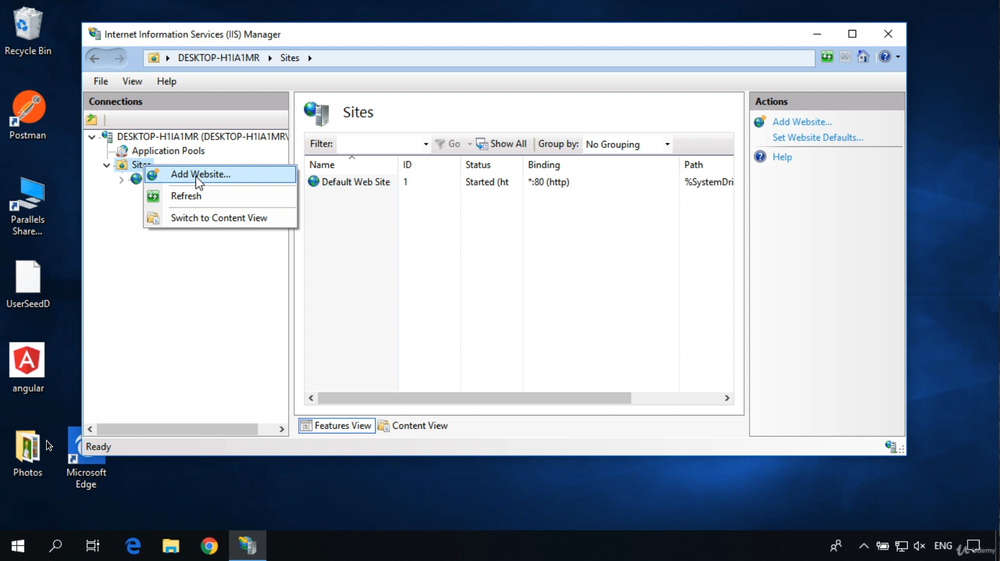
Task: Collapse the DESKTOP-H1IA1MR server node
Action: (x=92, y=136)
